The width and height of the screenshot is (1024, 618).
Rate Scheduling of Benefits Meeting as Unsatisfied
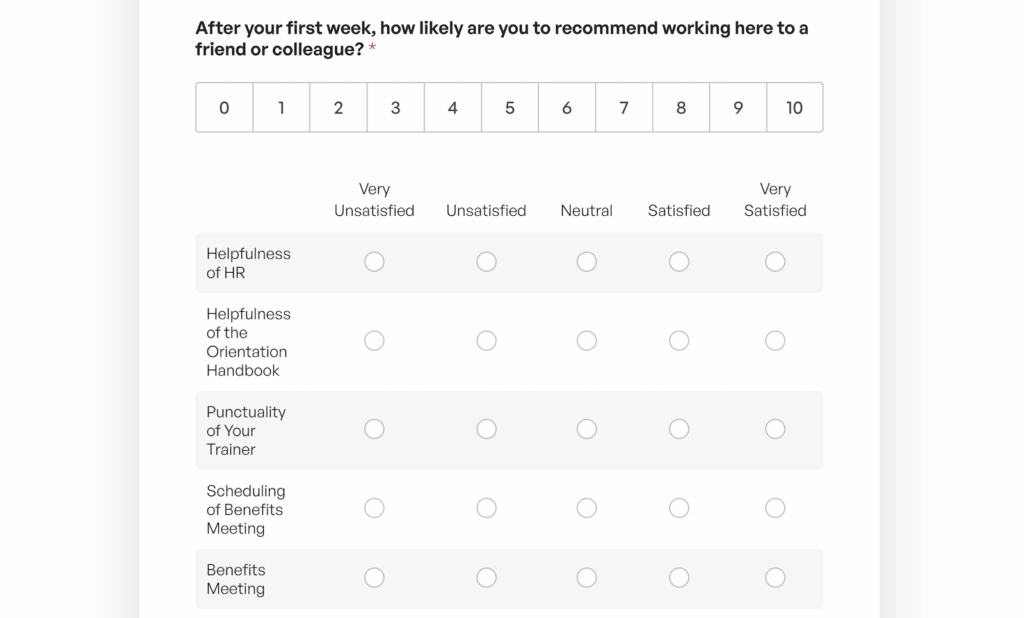coord(486,508)
